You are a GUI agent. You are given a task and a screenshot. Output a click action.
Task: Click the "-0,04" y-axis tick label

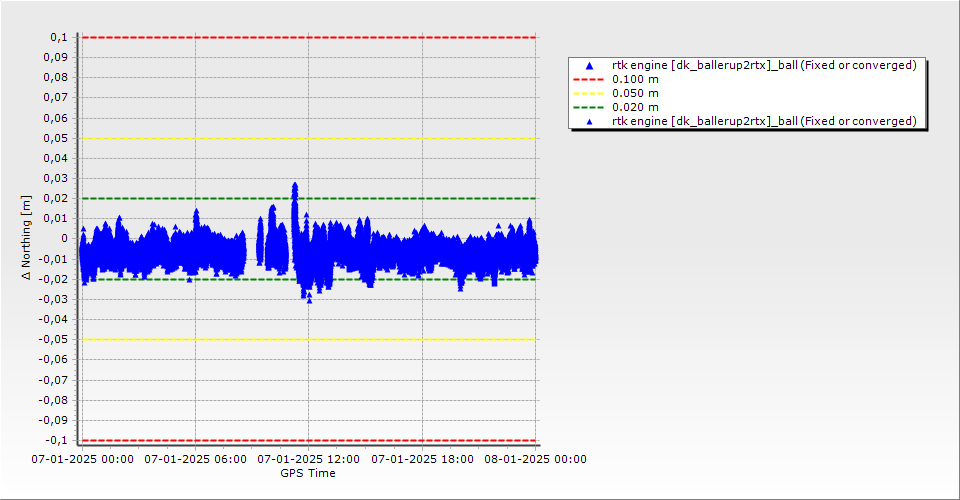54,319
